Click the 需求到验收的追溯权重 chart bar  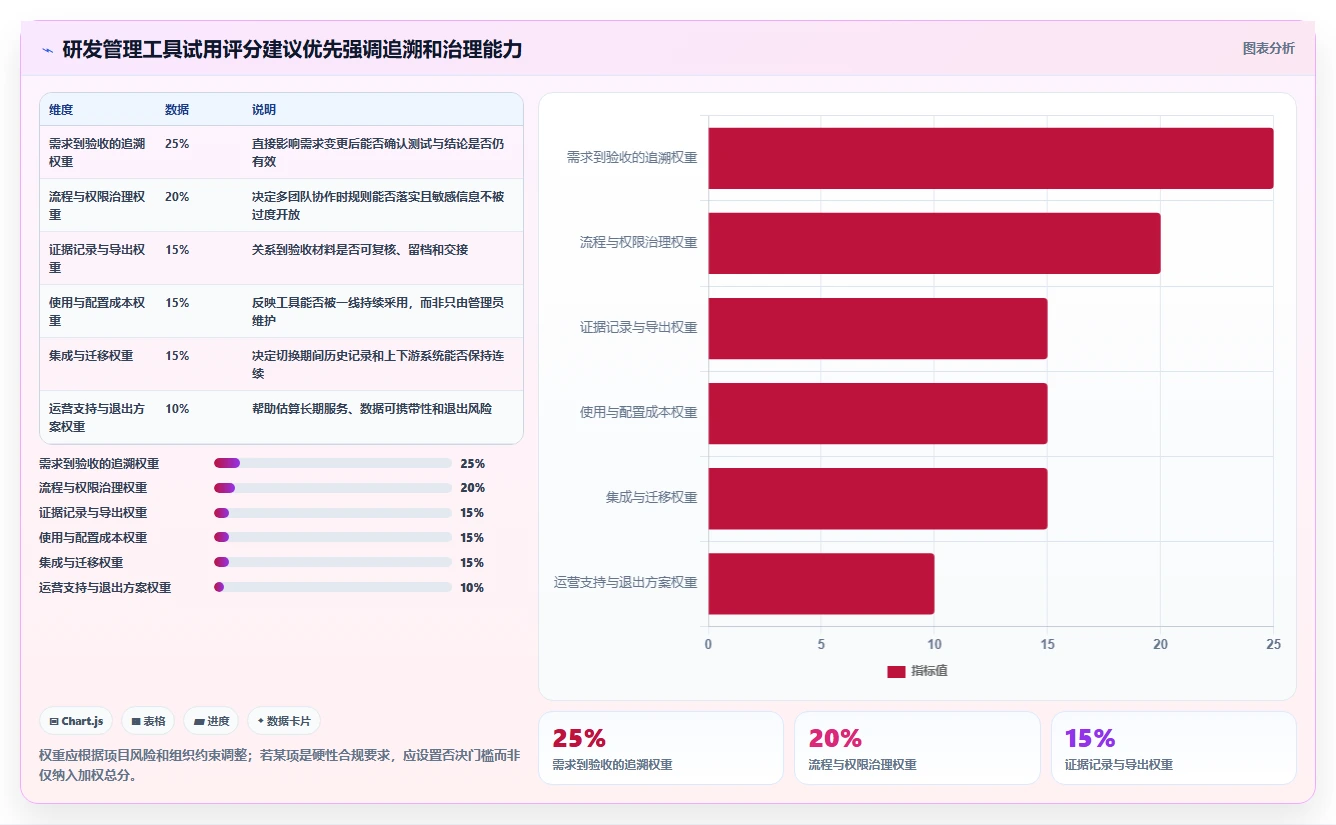pos(991,158)
